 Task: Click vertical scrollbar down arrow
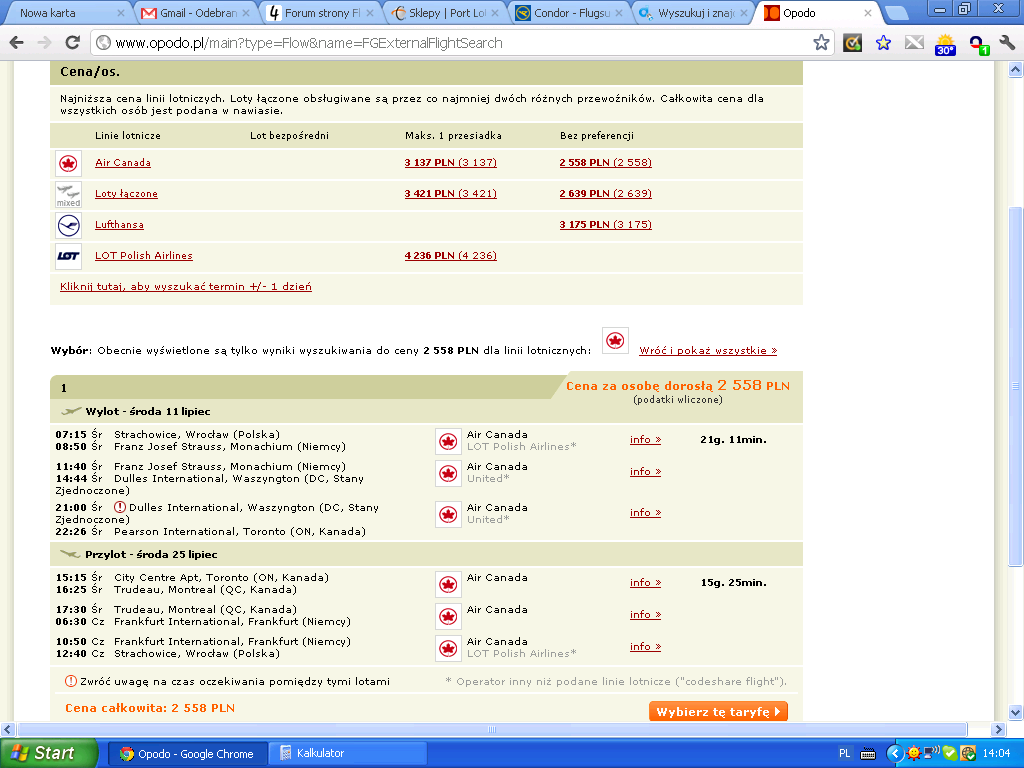tap(1016, 712)
